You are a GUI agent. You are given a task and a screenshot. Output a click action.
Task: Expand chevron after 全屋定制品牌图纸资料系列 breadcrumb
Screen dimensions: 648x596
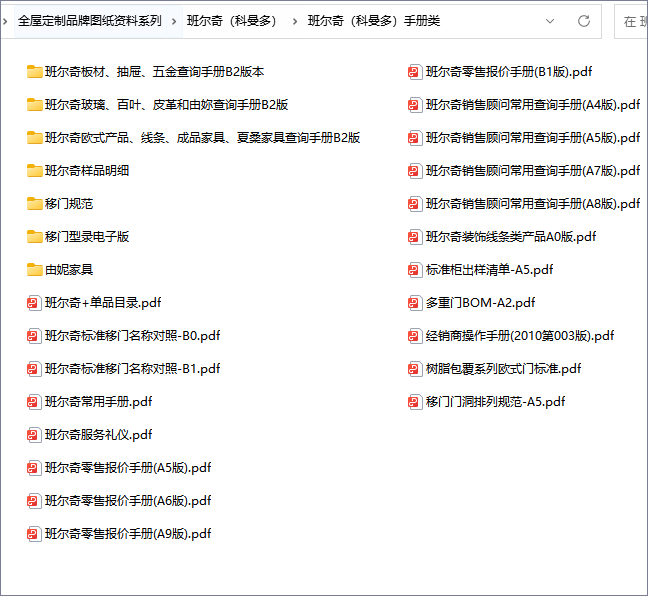pos(175,21)
